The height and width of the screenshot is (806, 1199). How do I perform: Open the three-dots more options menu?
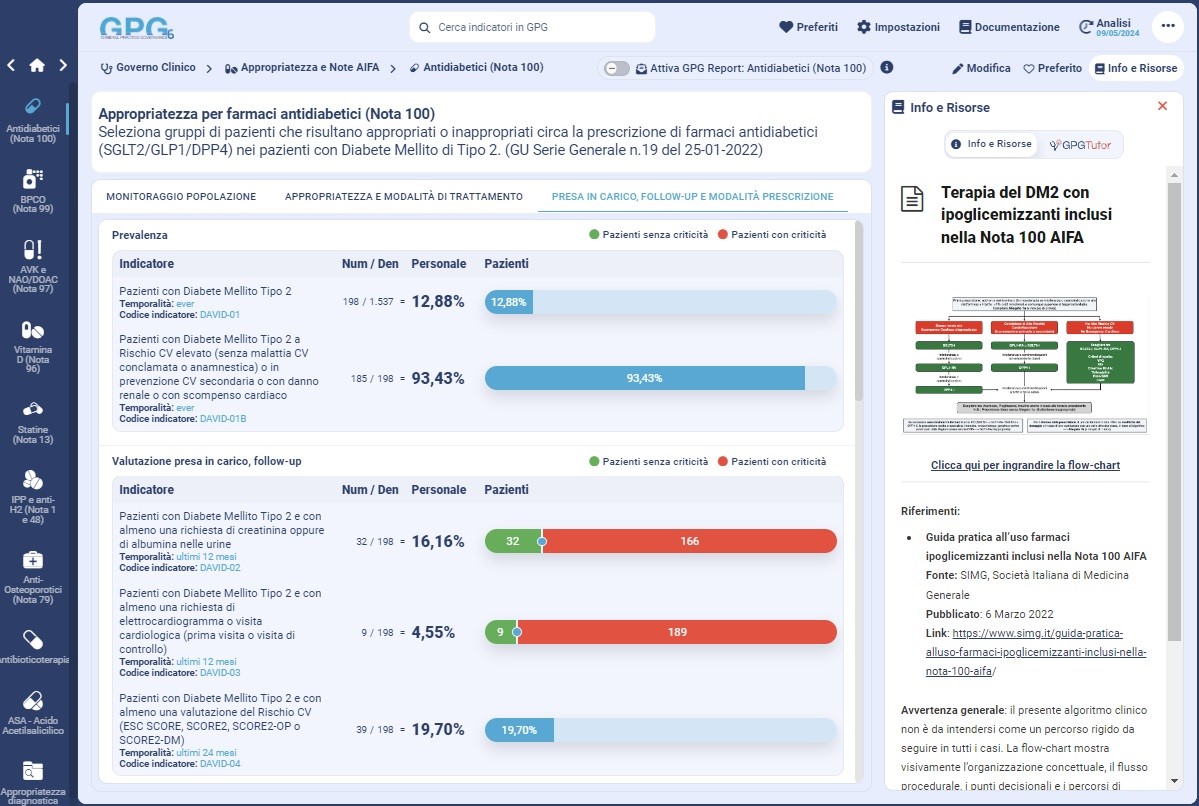(x=1167, y=27)
